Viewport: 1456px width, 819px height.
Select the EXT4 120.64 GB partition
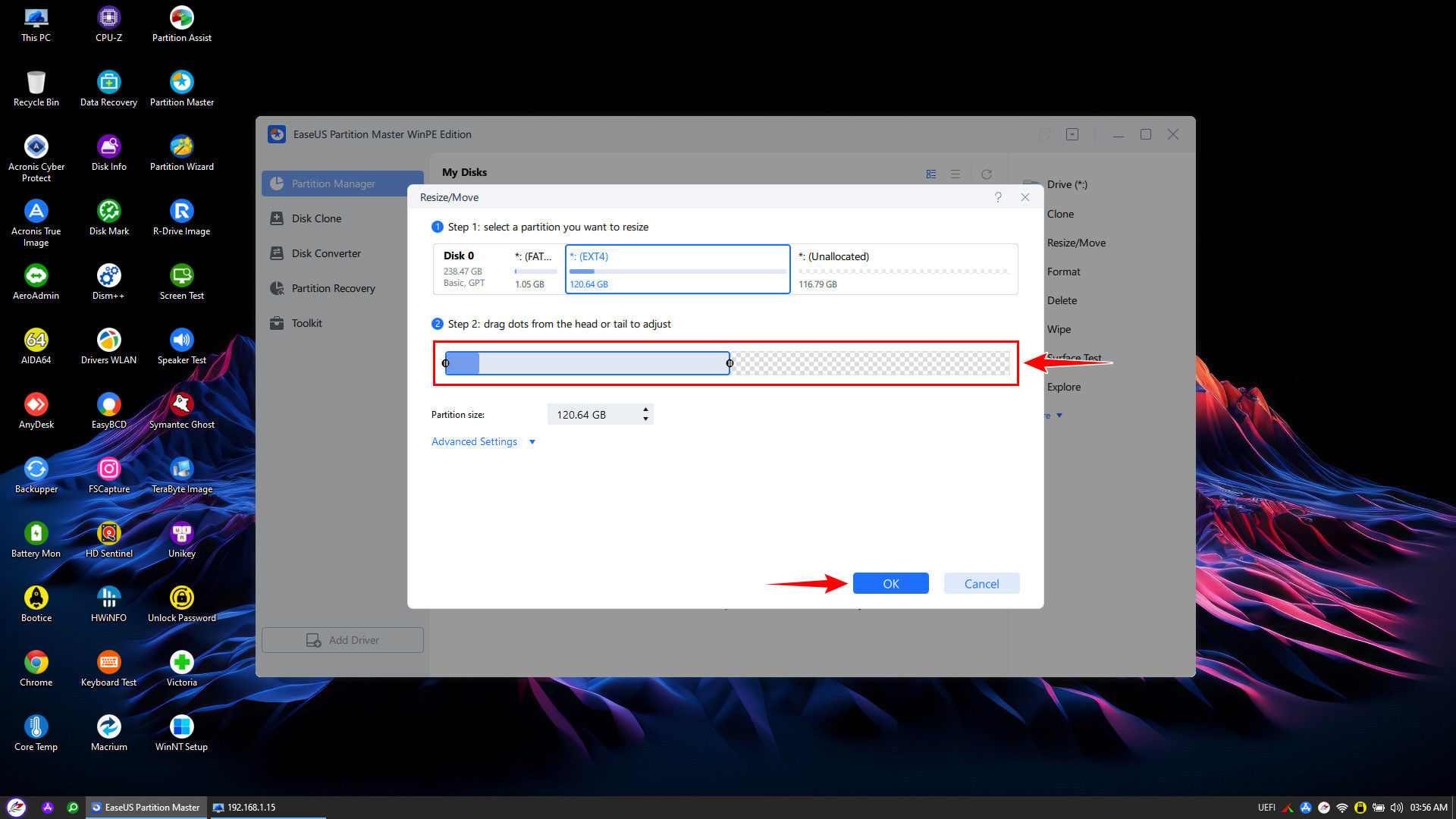pyautogui.click(x=677, y=269)
